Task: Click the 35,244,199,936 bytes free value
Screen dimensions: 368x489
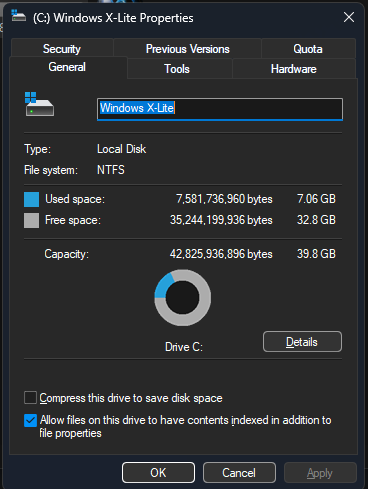Action: (221, 220)
